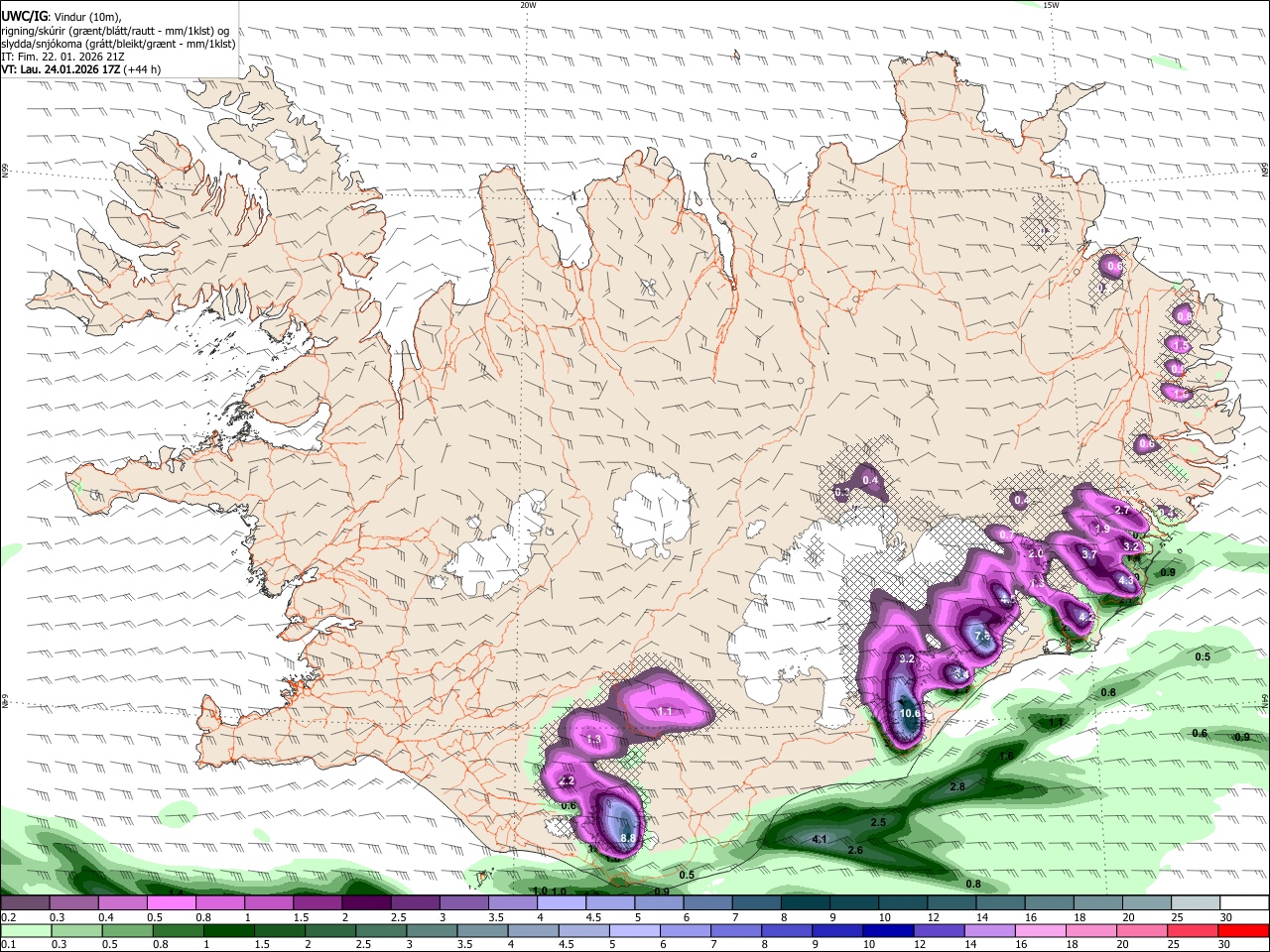Pick the bright red swatch labeled 30
This screenshot has width=1270, height=952.
1243,931
